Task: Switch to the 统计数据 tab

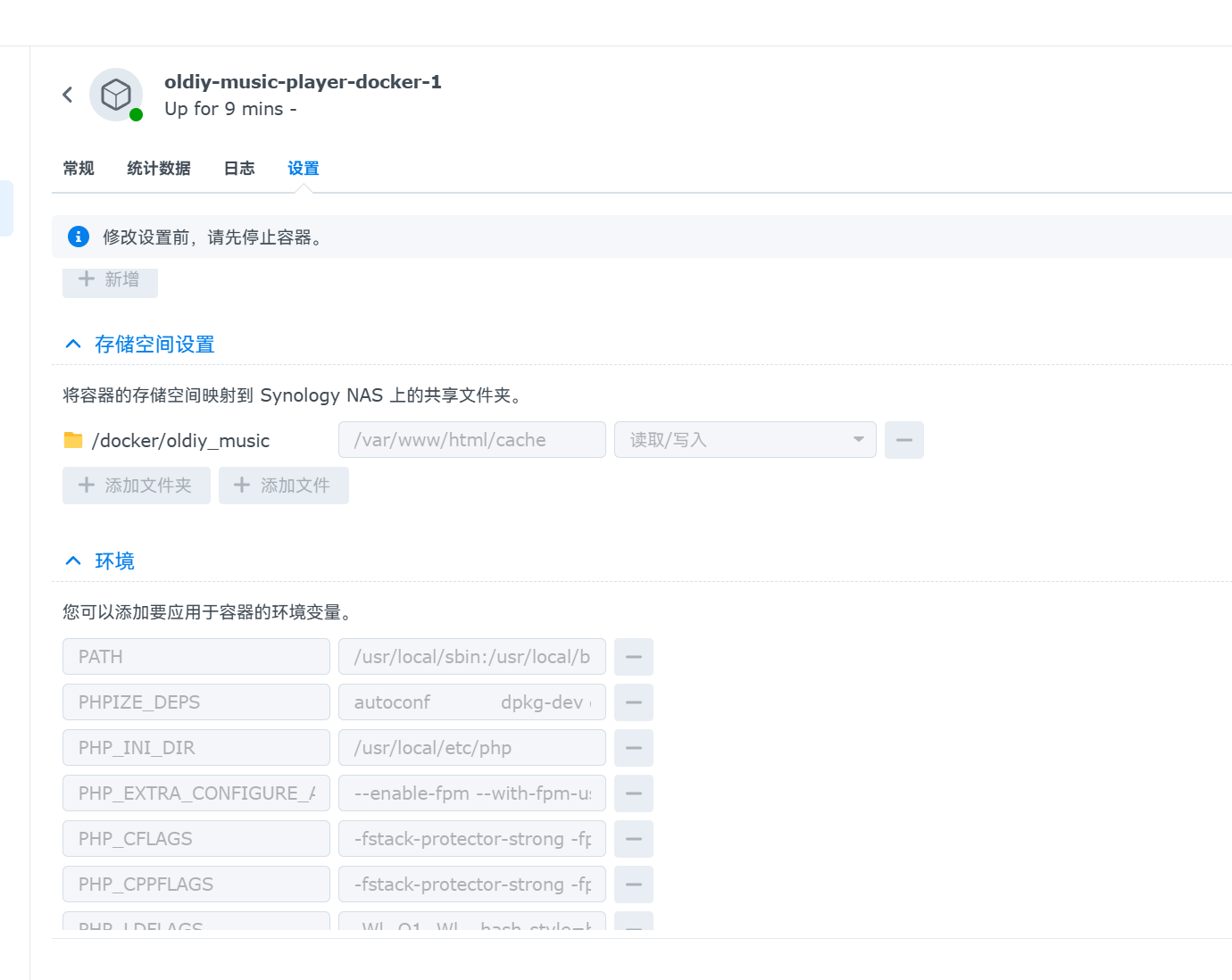Action: 159,168
